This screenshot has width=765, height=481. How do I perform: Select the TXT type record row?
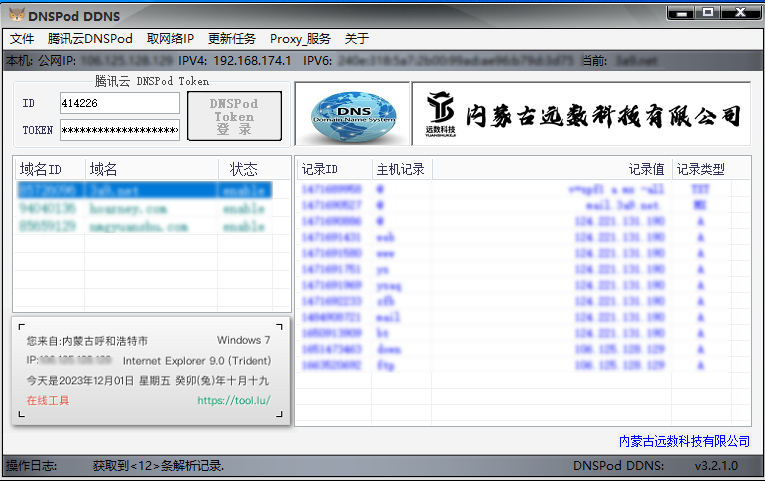pyautogui.click(x=514, y=189)
